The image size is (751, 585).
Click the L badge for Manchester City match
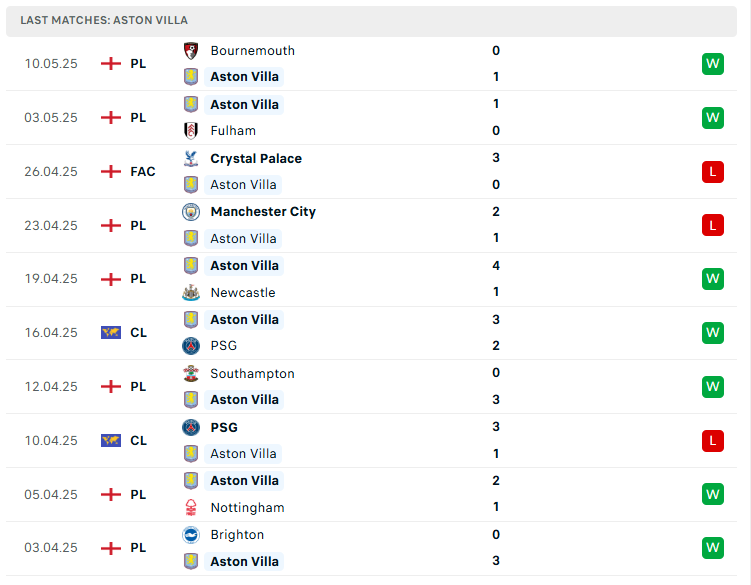[x=712, y=225]
